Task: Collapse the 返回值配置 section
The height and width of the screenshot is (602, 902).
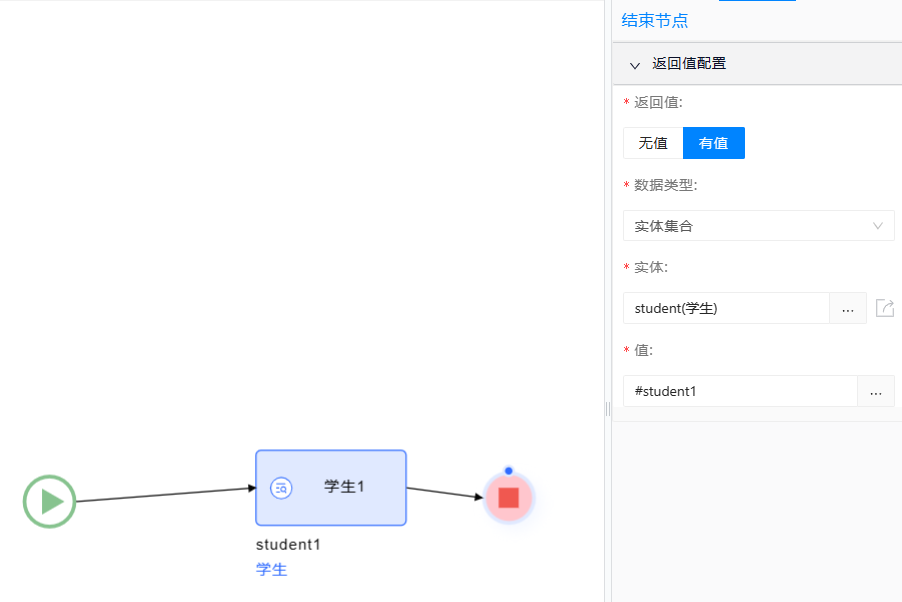Action: (x=635, y=65)
